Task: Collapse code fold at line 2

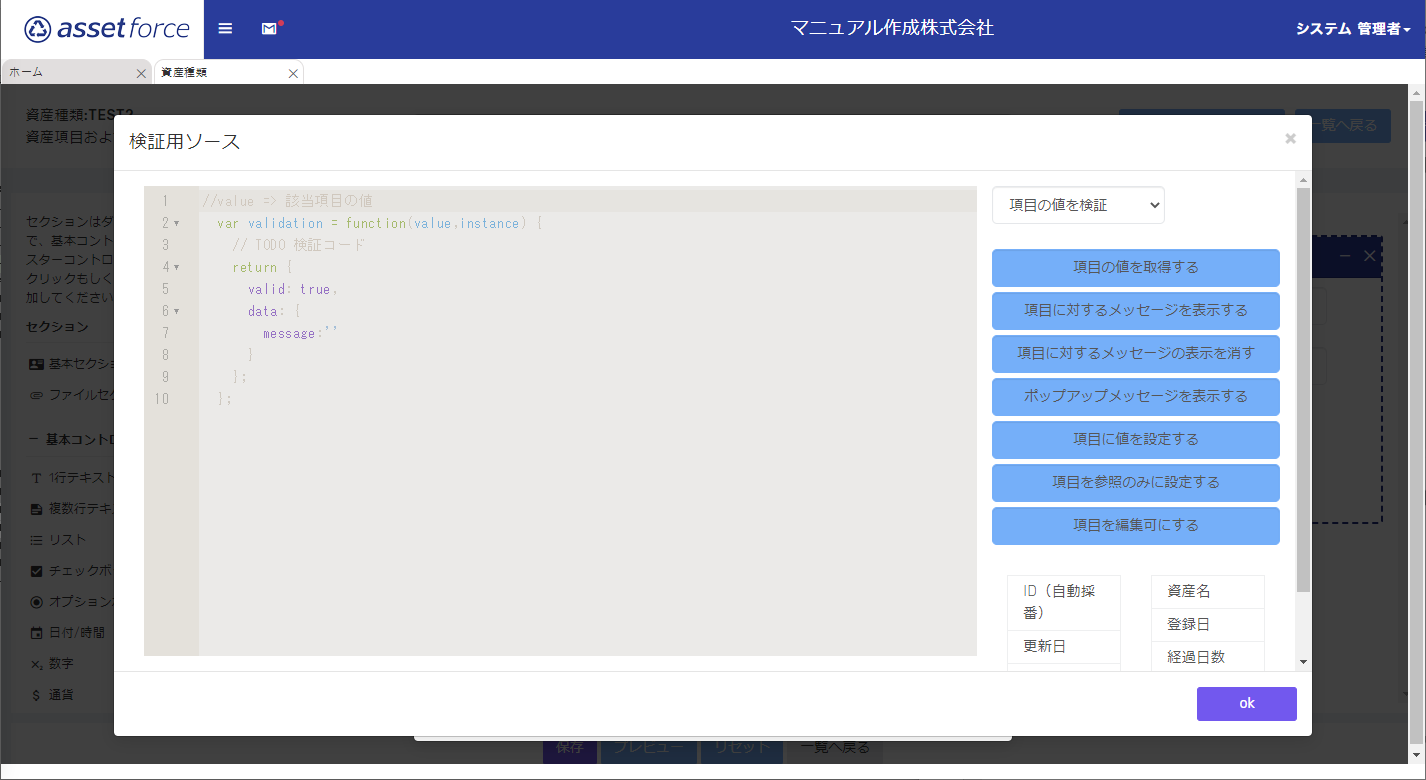Action: 177,223
